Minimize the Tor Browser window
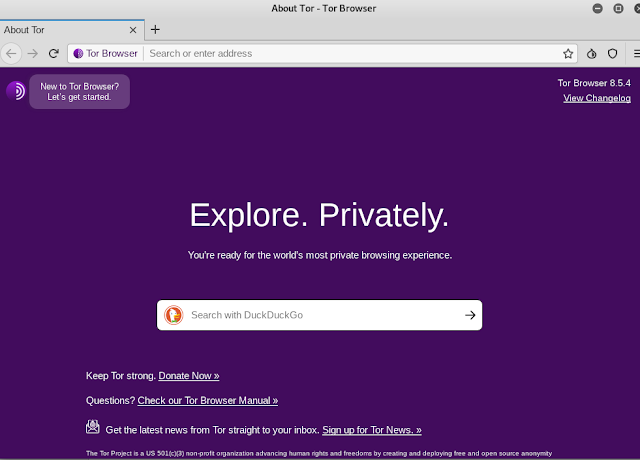640x460 pixels. [x=598, y=8]
